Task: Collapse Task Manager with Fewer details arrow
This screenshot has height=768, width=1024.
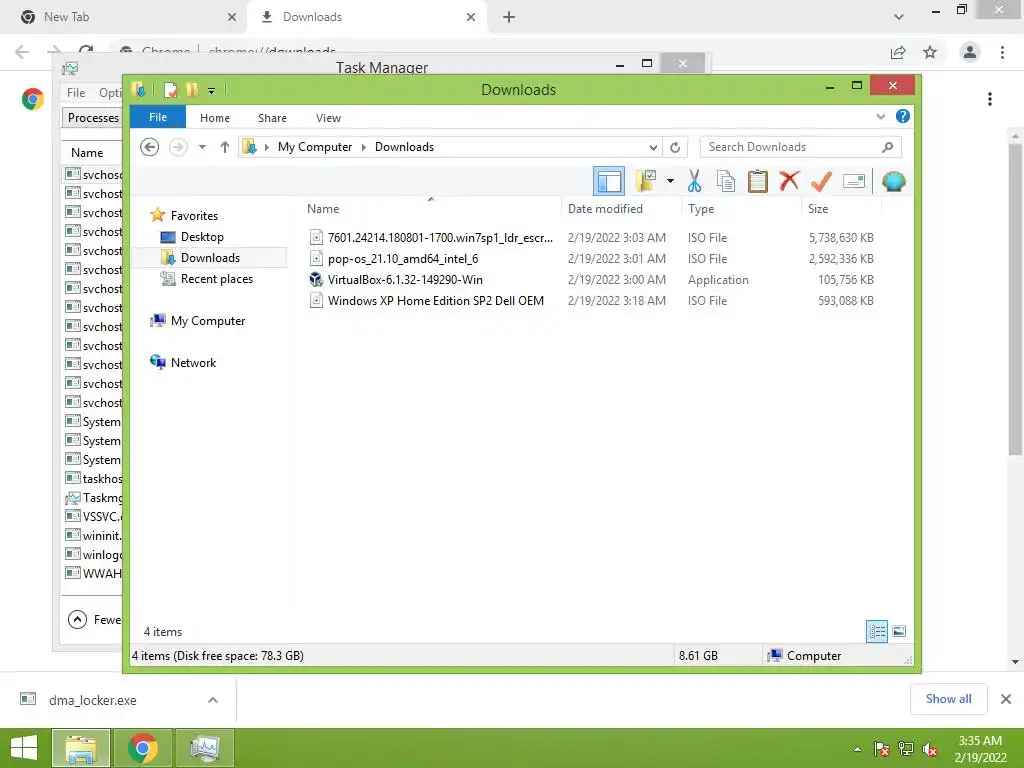Action: (x=77, y=619)
